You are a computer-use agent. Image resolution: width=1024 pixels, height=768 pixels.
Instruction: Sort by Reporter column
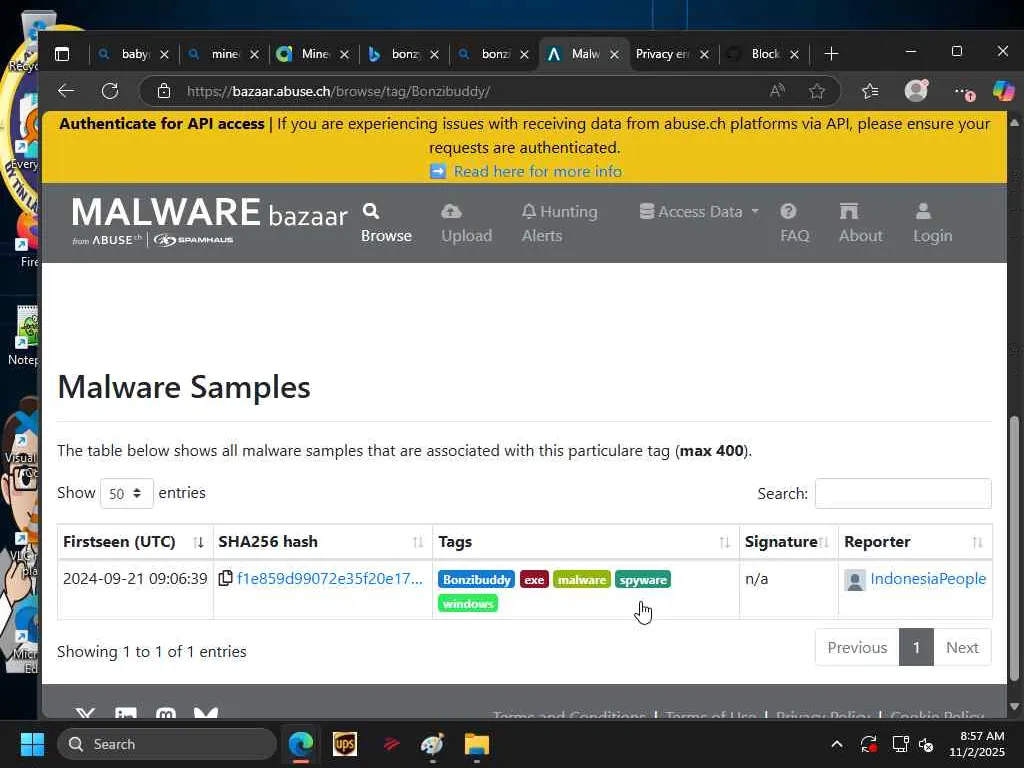(914, 542)
